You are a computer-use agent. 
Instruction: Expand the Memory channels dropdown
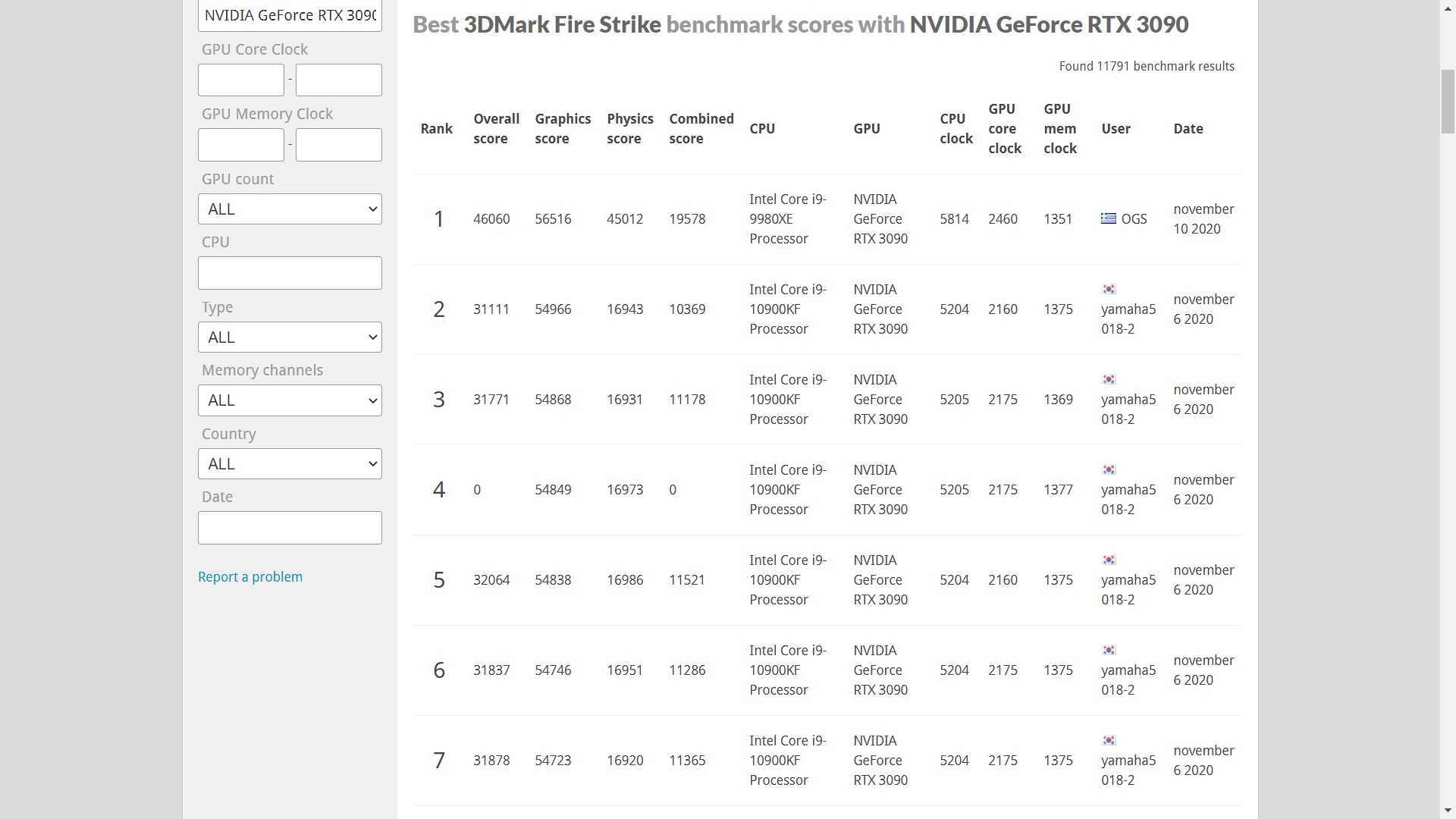tap(290, 400)
